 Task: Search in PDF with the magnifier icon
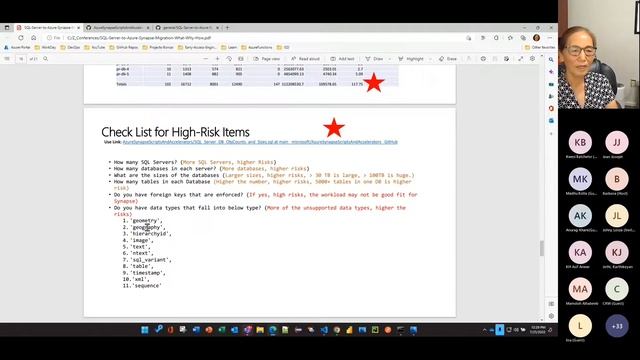click(x=46, y=59)
